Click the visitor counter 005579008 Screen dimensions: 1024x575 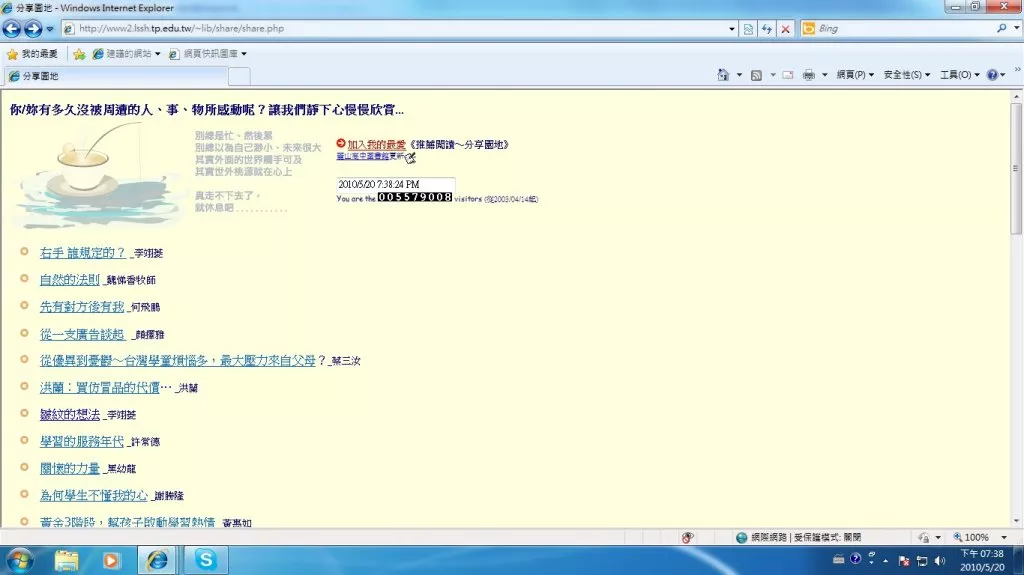415,197
